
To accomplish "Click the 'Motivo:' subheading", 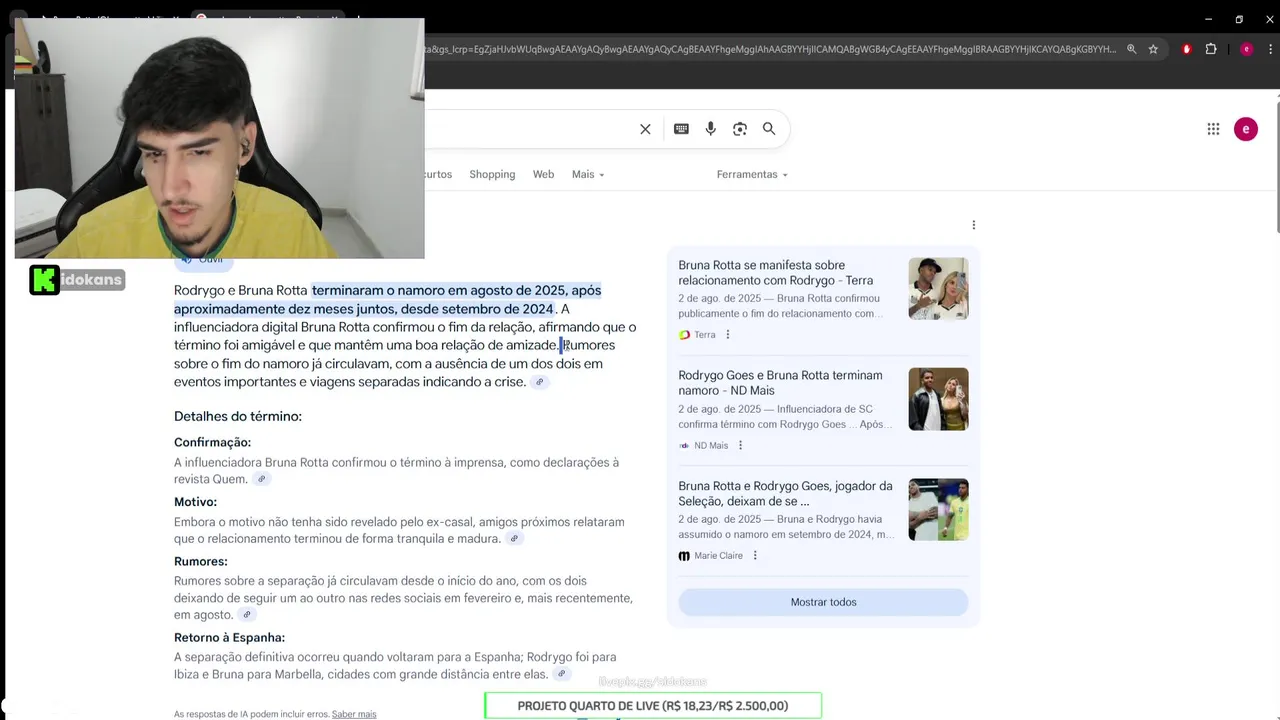I will click(x=195, y=502).
